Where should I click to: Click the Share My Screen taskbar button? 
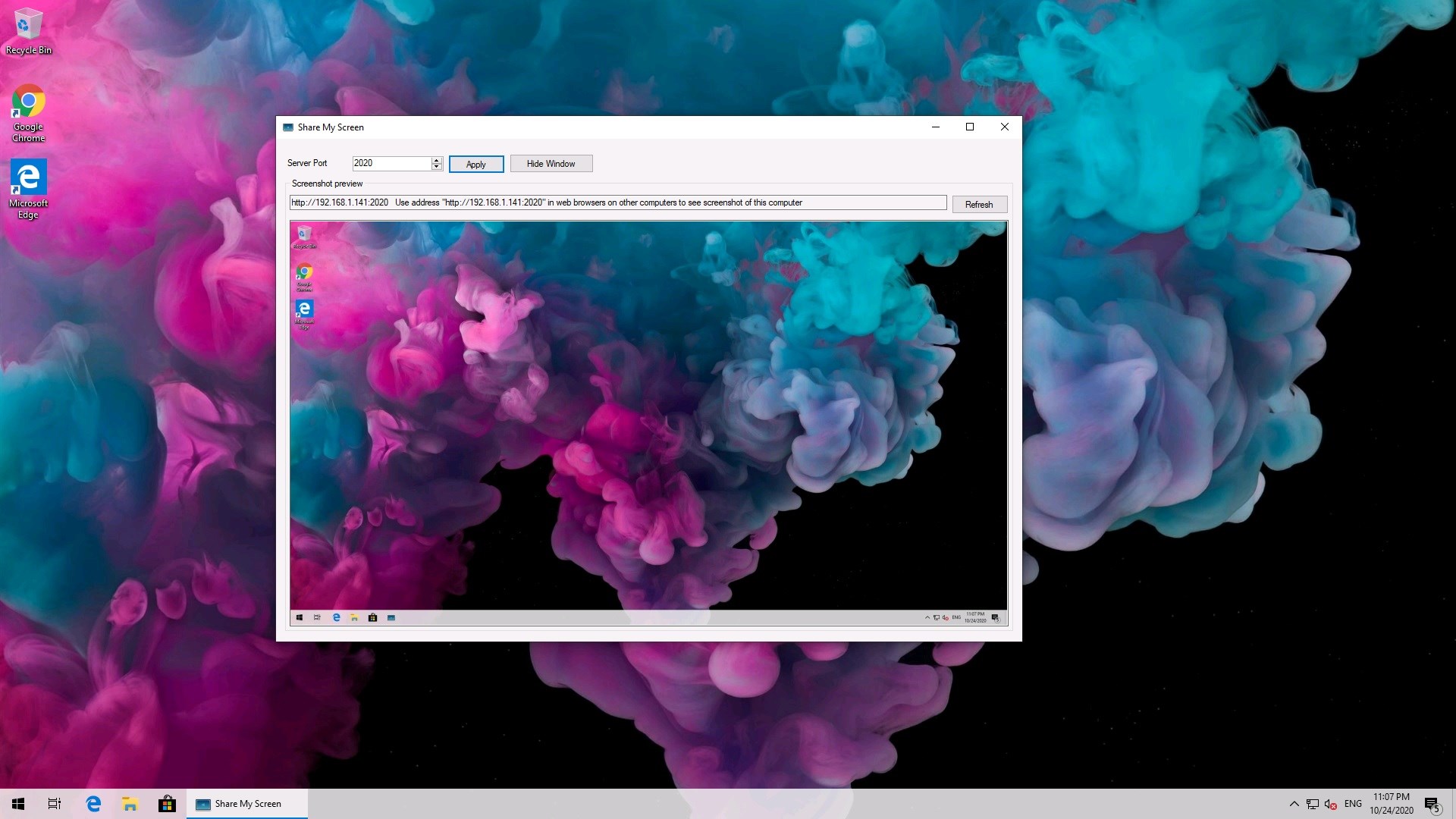pos(247,804)
